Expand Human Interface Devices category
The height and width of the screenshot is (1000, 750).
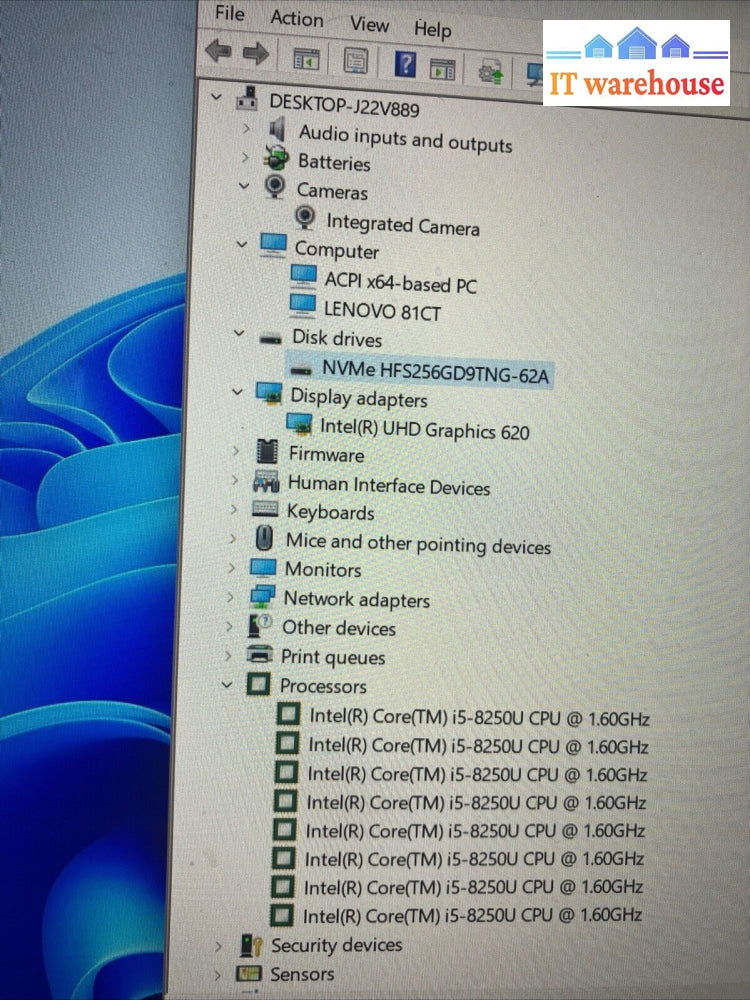[x=234, y=480]
